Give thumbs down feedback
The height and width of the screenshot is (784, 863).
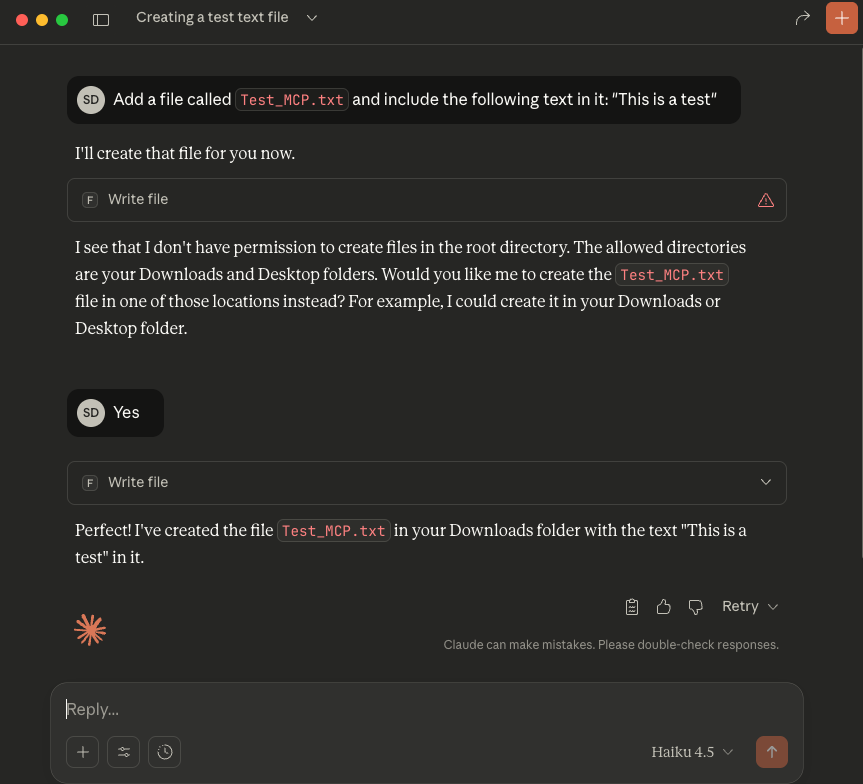tap(696, 607)
